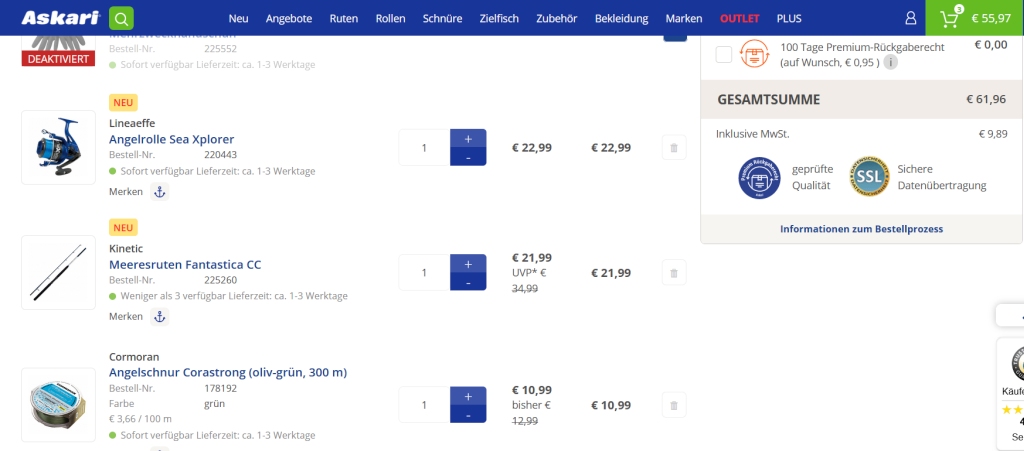Delete Angelrolle Sea Xplorer with trash icon
Image resolution: width=1024 pixels, height=451 pixels.
[x=674, y=148]
